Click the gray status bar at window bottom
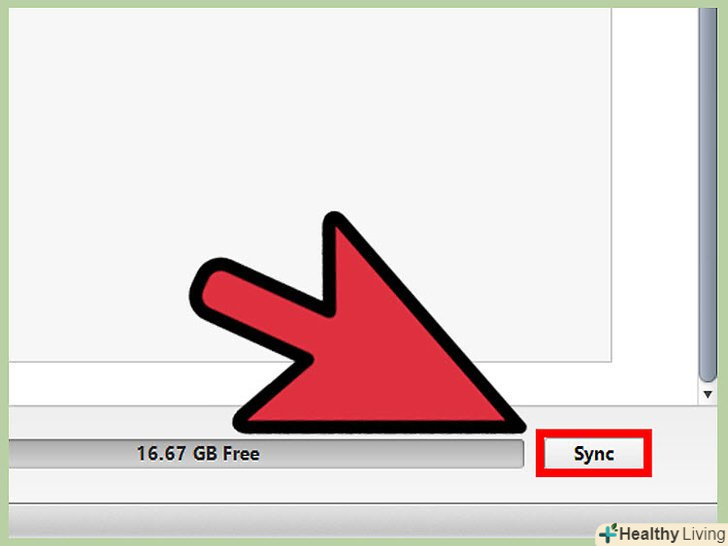Screen dimensions: 728x546 362,520
